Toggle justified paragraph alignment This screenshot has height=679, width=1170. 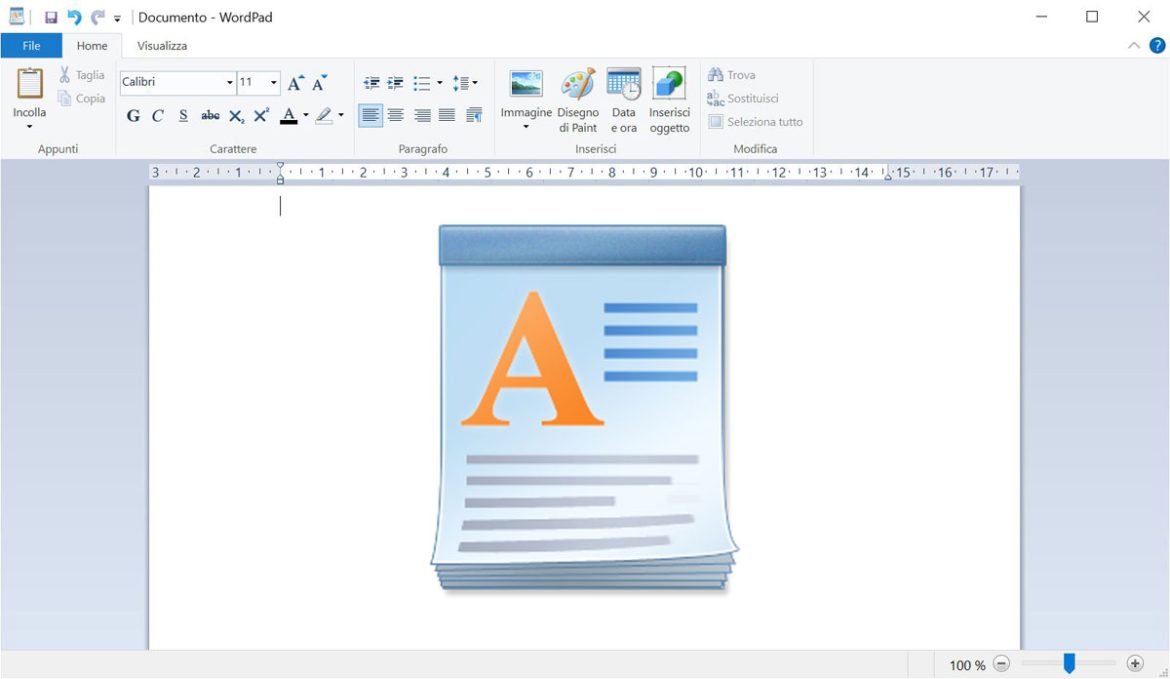coord(448,115)
